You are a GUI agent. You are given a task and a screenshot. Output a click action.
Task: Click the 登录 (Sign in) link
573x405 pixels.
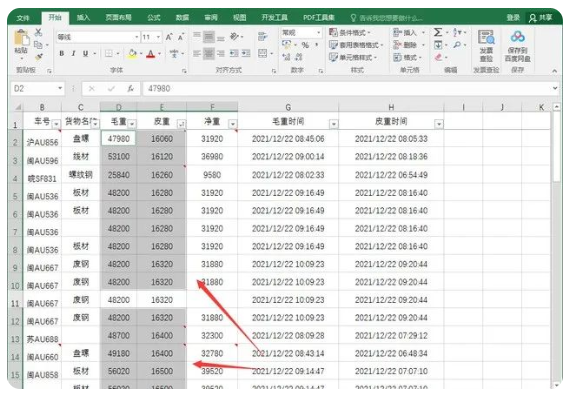(x=513, y=18)
